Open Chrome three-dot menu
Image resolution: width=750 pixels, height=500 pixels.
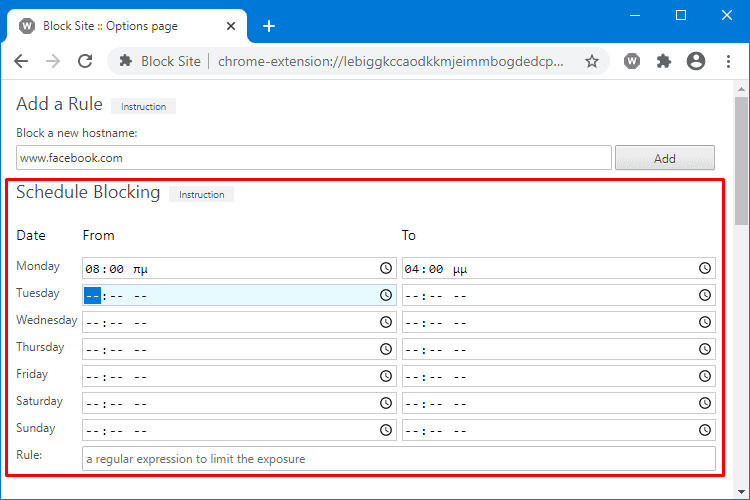728,61
